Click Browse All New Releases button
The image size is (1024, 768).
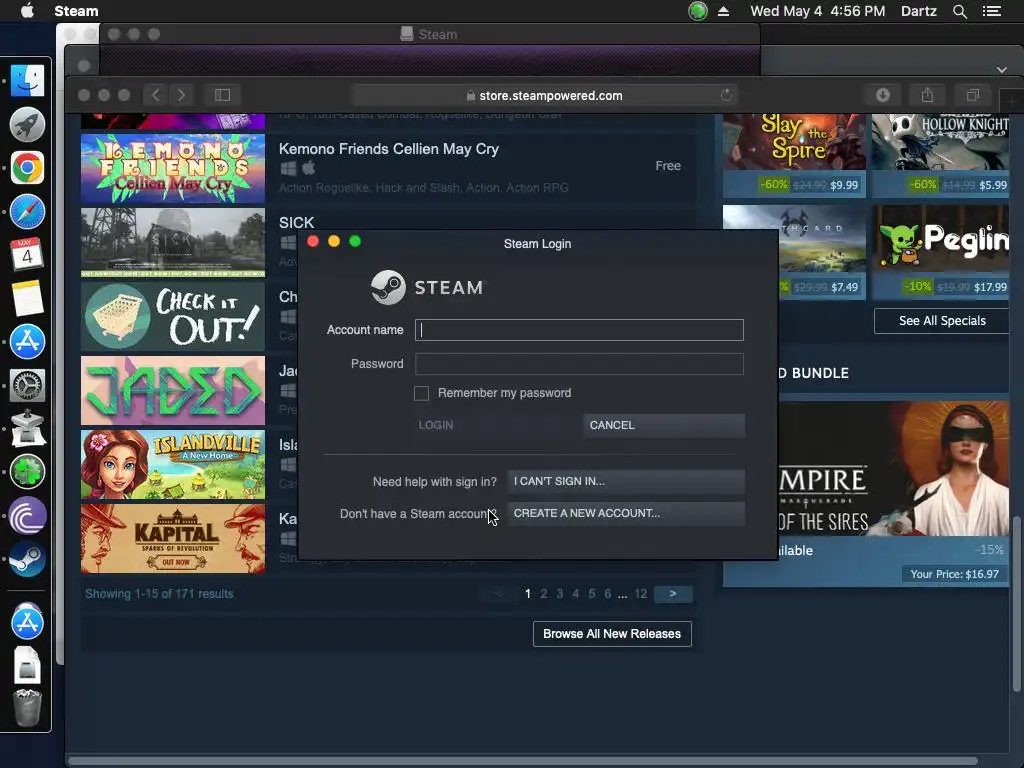pos(612,634)
